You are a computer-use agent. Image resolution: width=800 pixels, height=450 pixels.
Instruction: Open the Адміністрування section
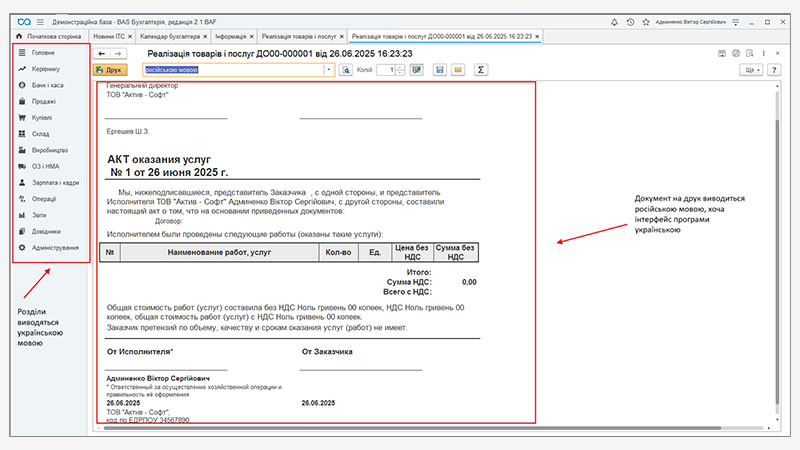[55, 248]
